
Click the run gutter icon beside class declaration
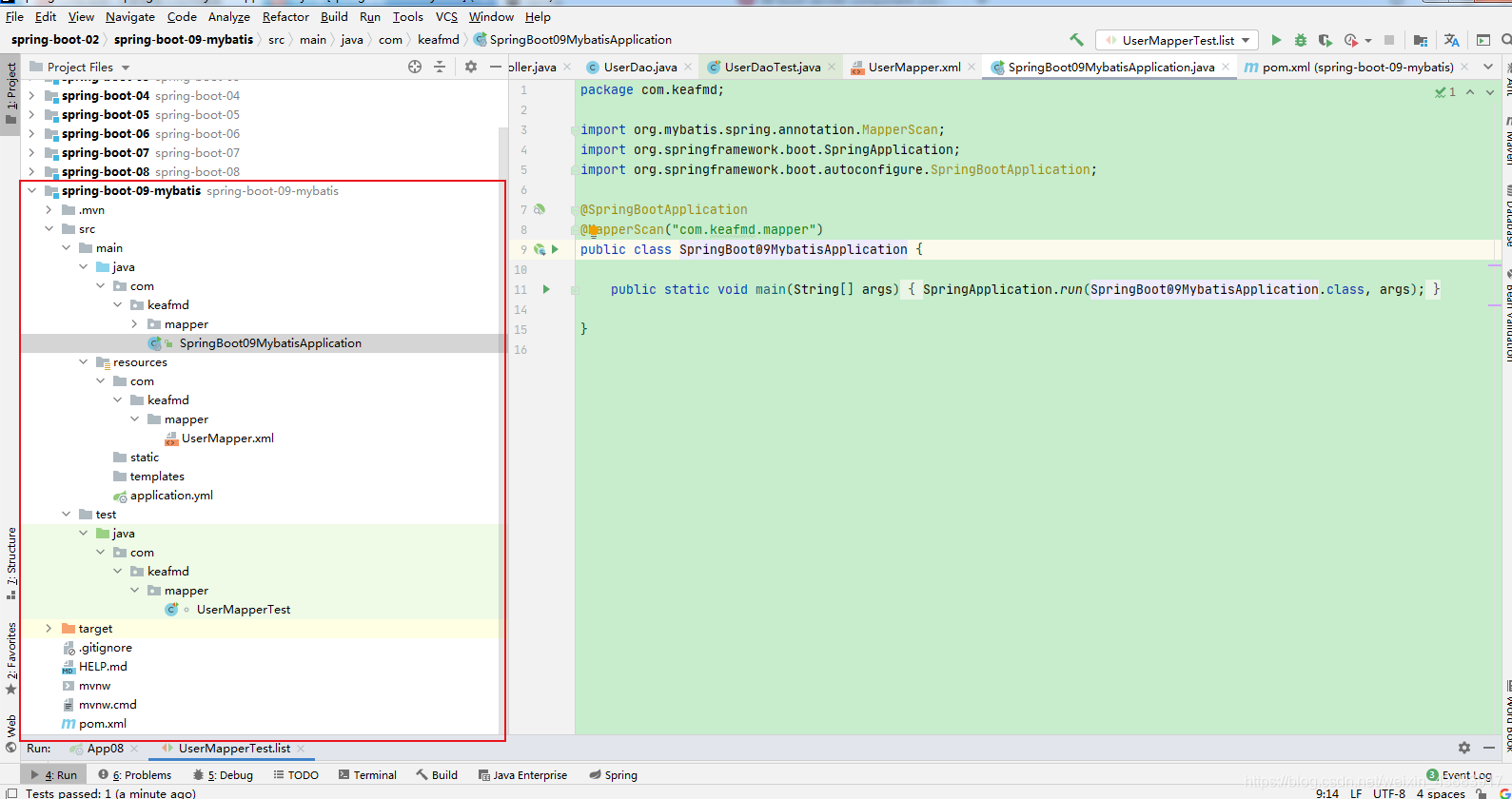[555, 249]
